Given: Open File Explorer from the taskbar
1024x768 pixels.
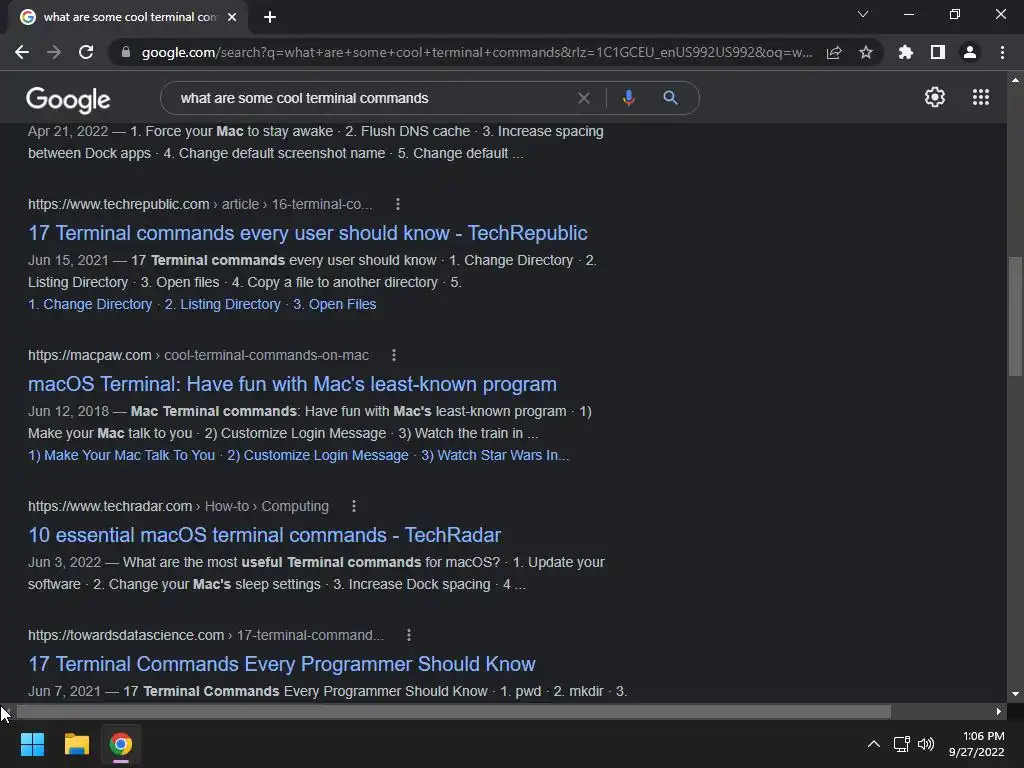Looking at the screenshot, I should click(x=76, y=744).
